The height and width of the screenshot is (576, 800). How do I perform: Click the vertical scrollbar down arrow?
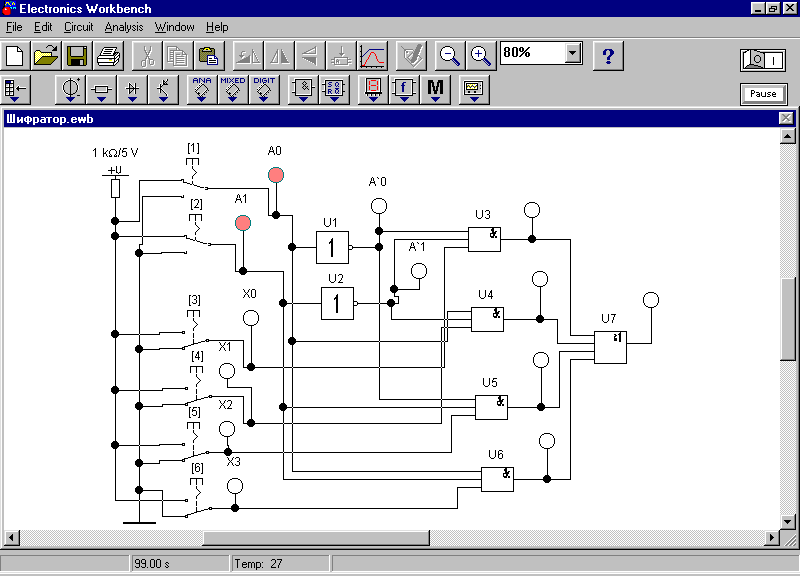click(788, 522)
